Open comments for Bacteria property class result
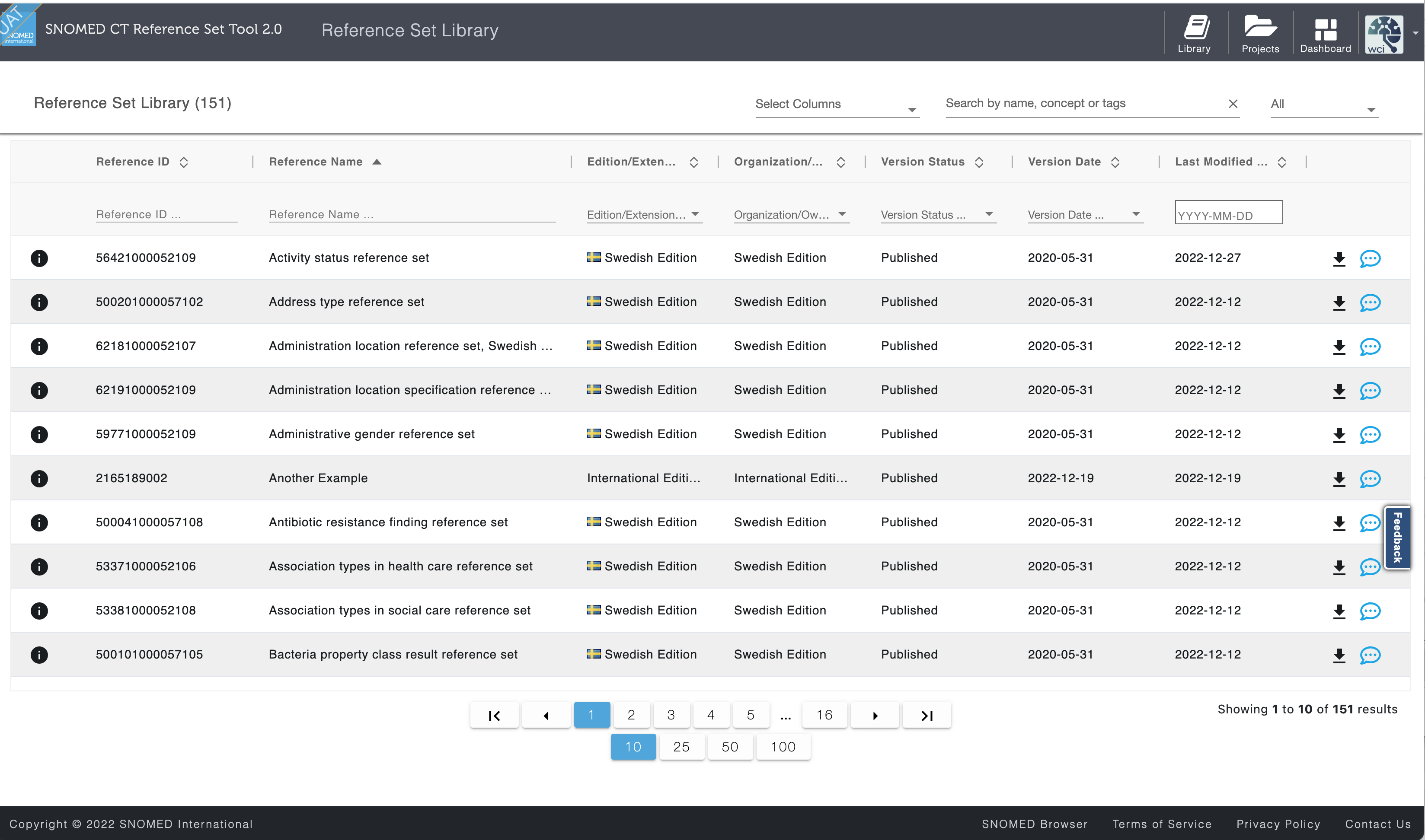The image size is (1425, 840). point(1370,655)
